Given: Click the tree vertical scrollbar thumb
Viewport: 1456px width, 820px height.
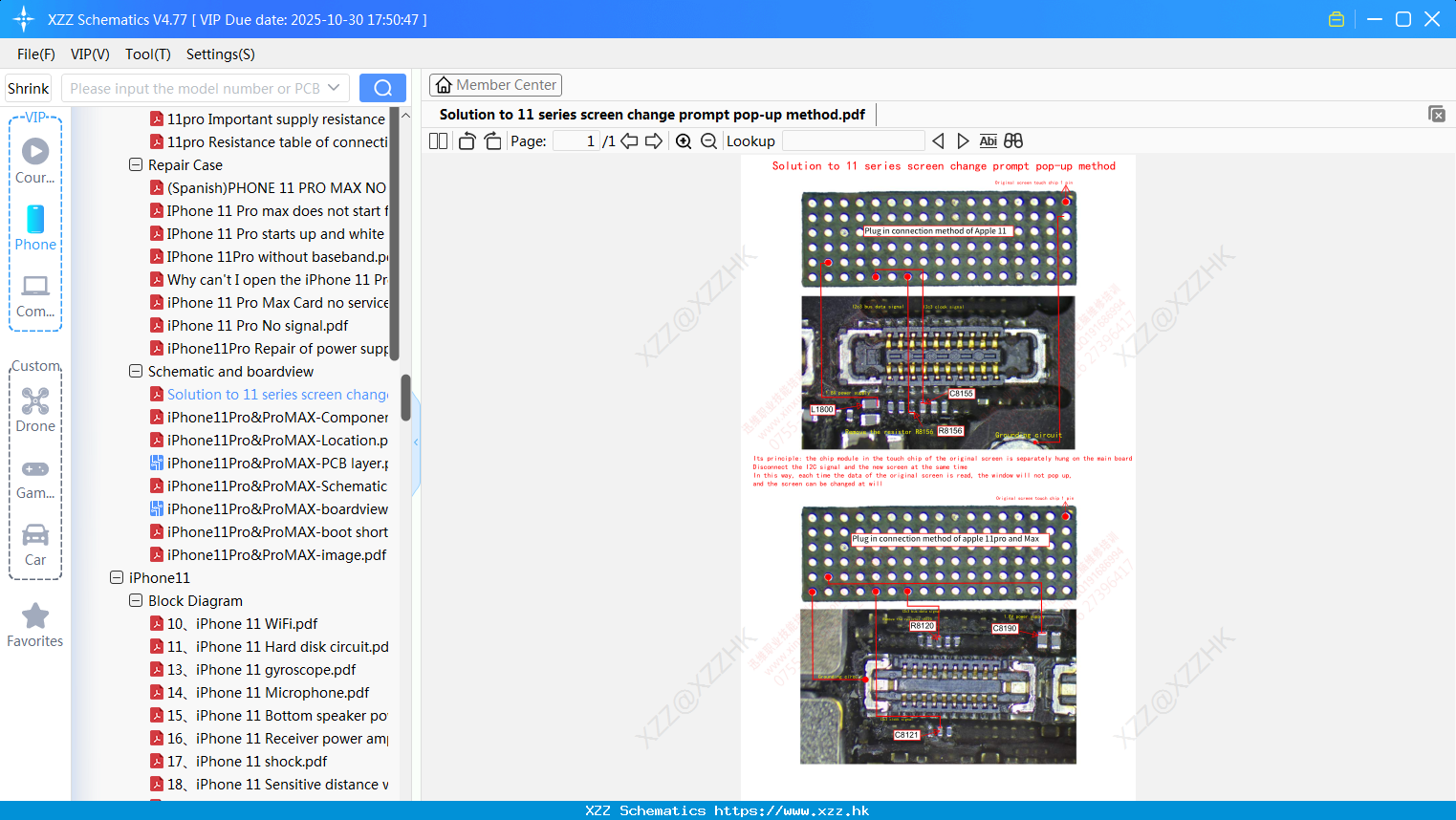Looking at the screenshot, I should (405, 398).
